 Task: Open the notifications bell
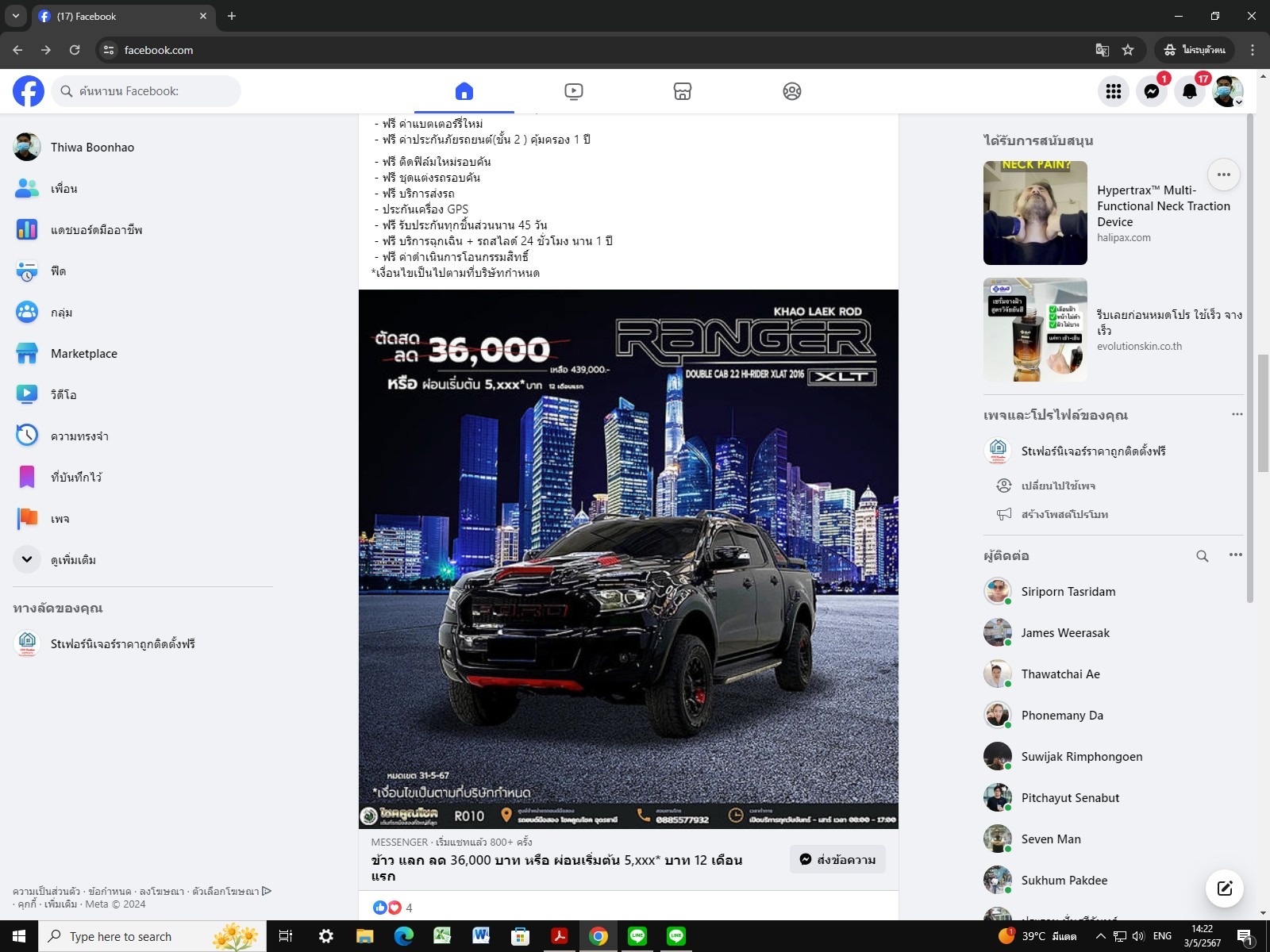(x=1189, y=91)
